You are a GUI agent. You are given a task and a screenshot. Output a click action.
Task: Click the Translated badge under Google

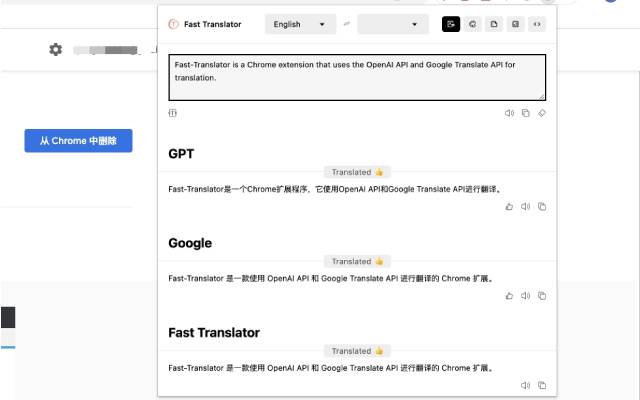pyautogui.click(x=357, y=261)
